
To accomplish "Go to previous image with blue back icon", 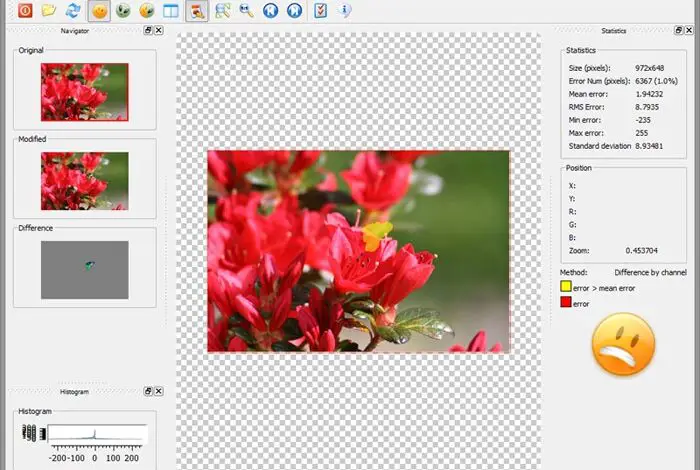I will [x=271, y=10].
